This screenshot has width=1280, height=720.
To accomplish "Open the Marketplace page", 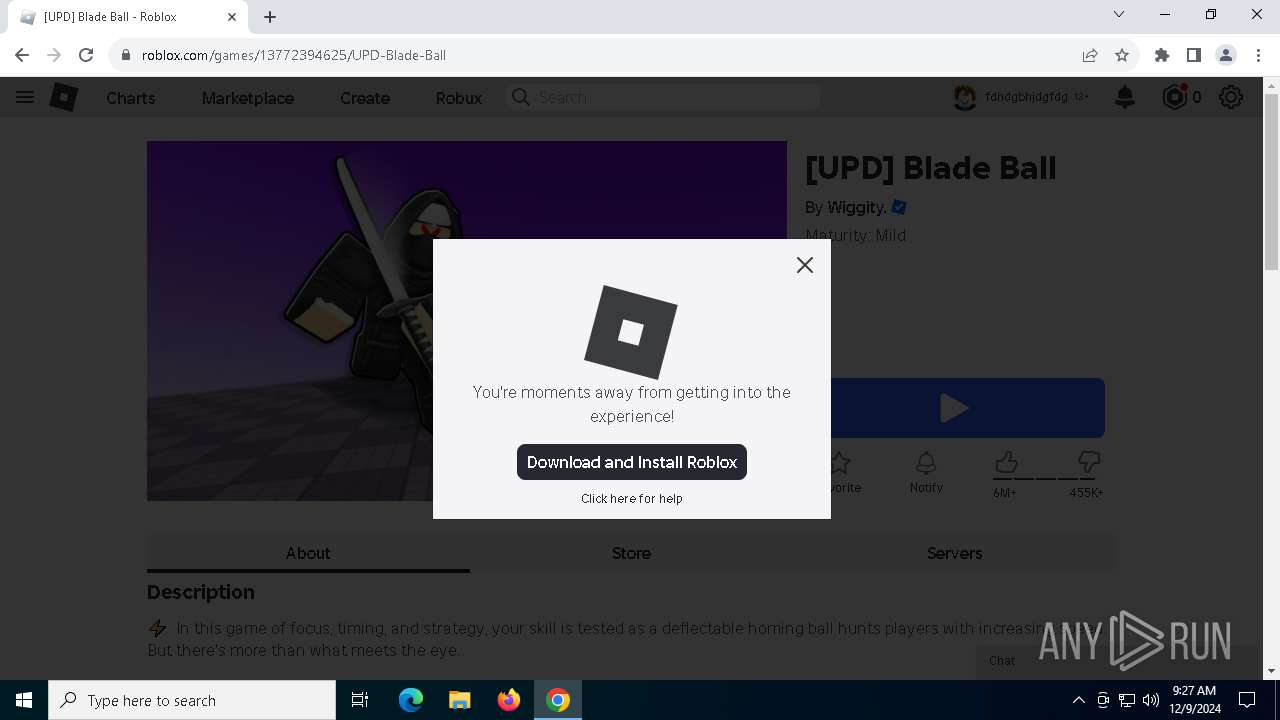I will (248, 98).
